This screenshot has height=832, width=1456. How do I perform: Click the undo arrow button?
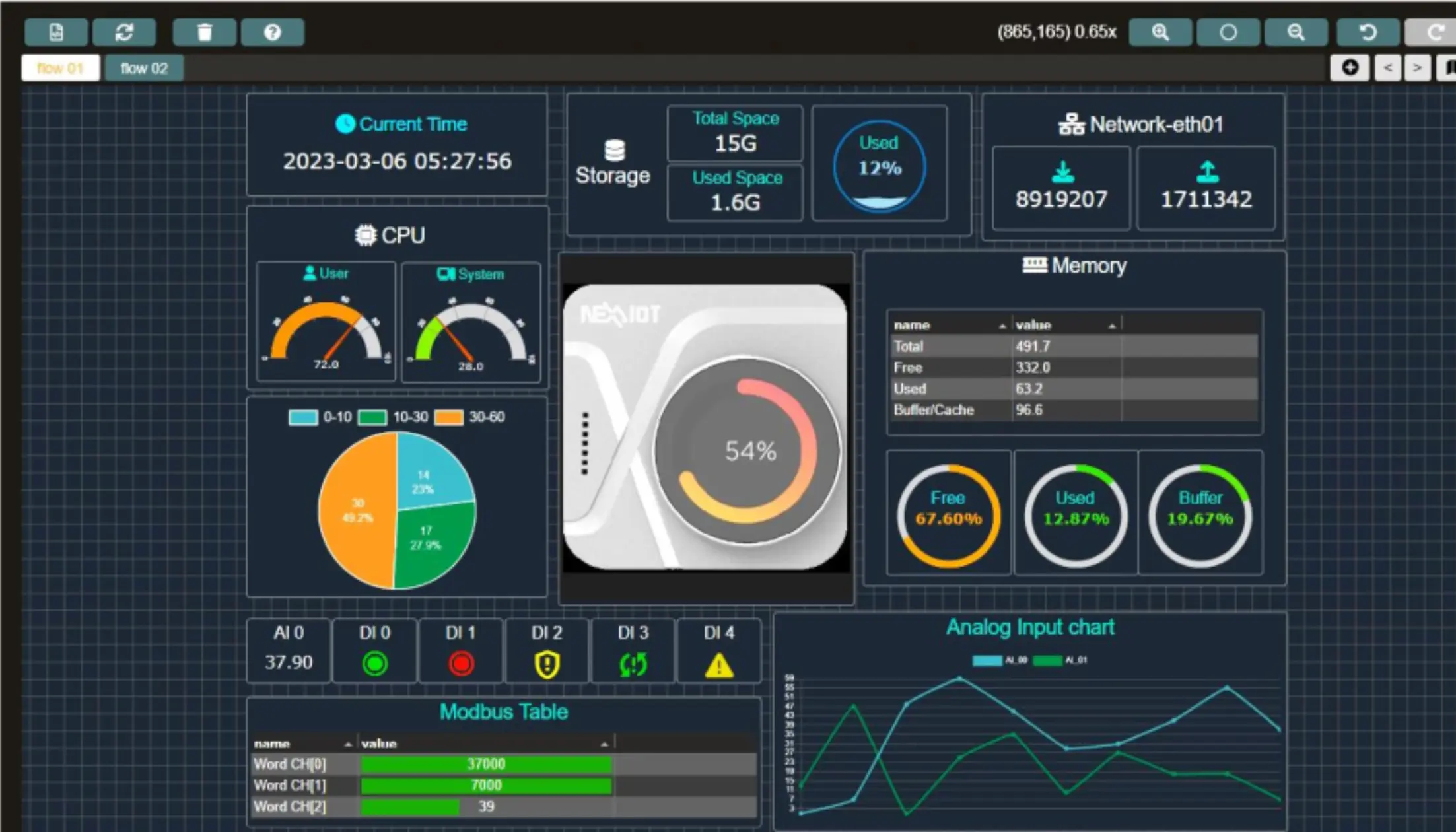click(1368, 32)
